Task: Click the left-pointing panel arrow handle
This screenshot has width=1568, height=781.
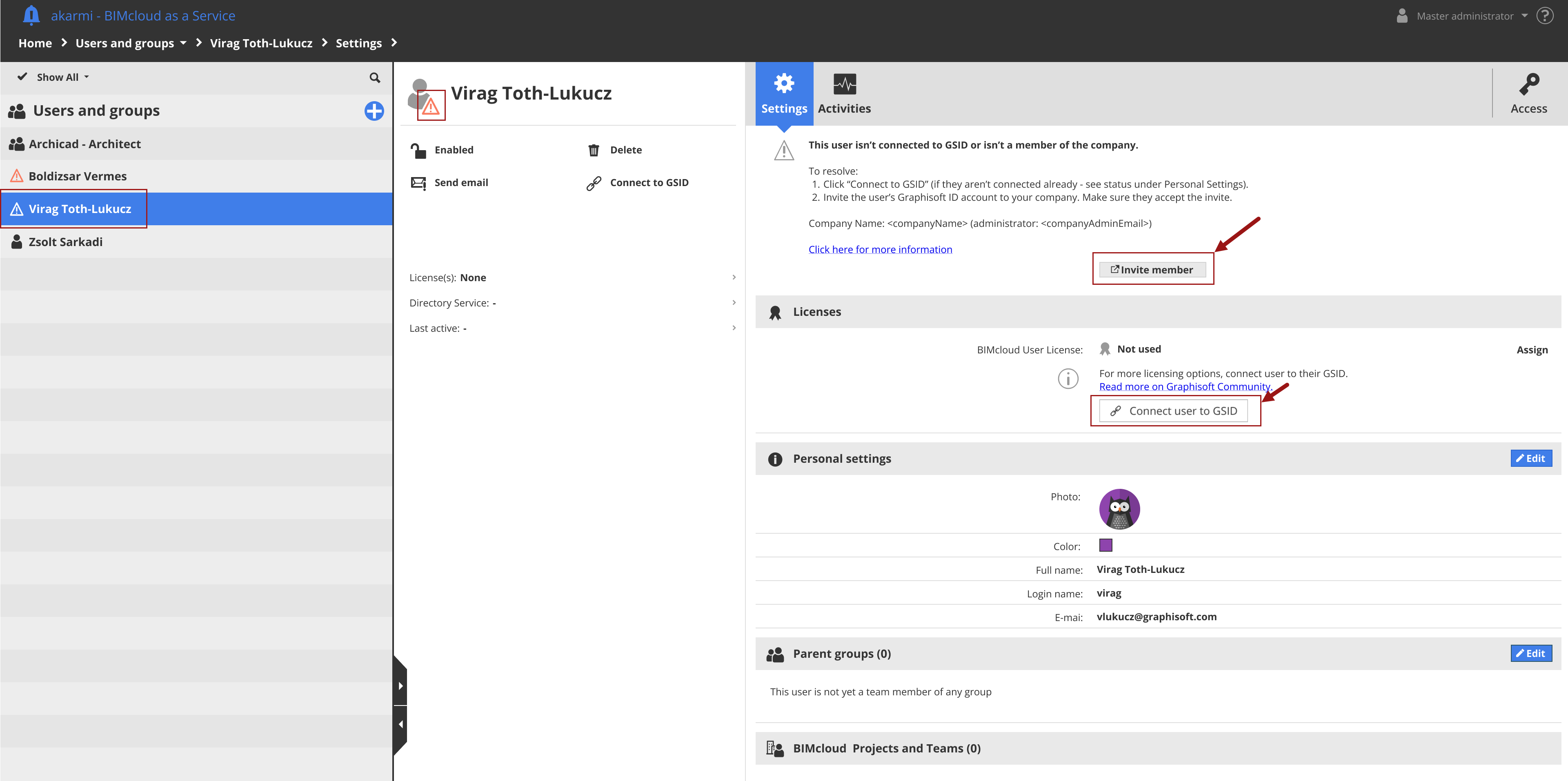Action: click(400, 724)
